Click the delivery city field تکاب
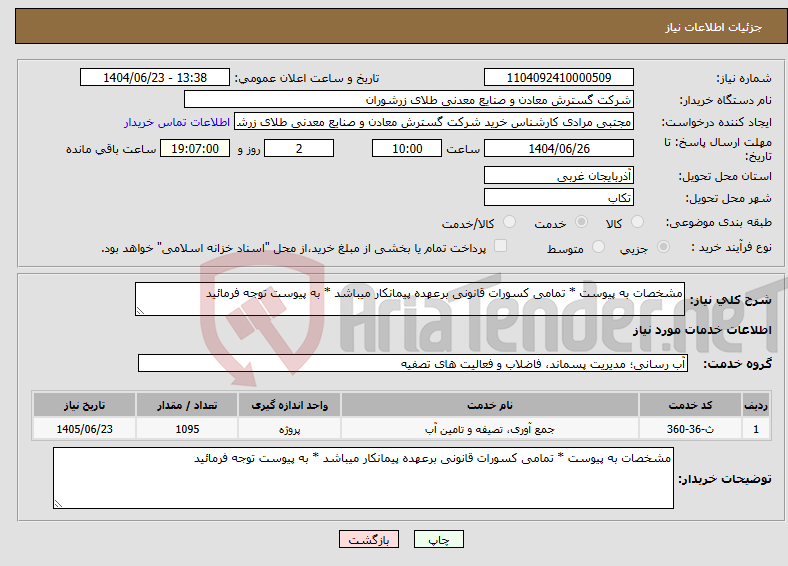The height and width of the screenshot is (566, 788). tap(558, 197)
